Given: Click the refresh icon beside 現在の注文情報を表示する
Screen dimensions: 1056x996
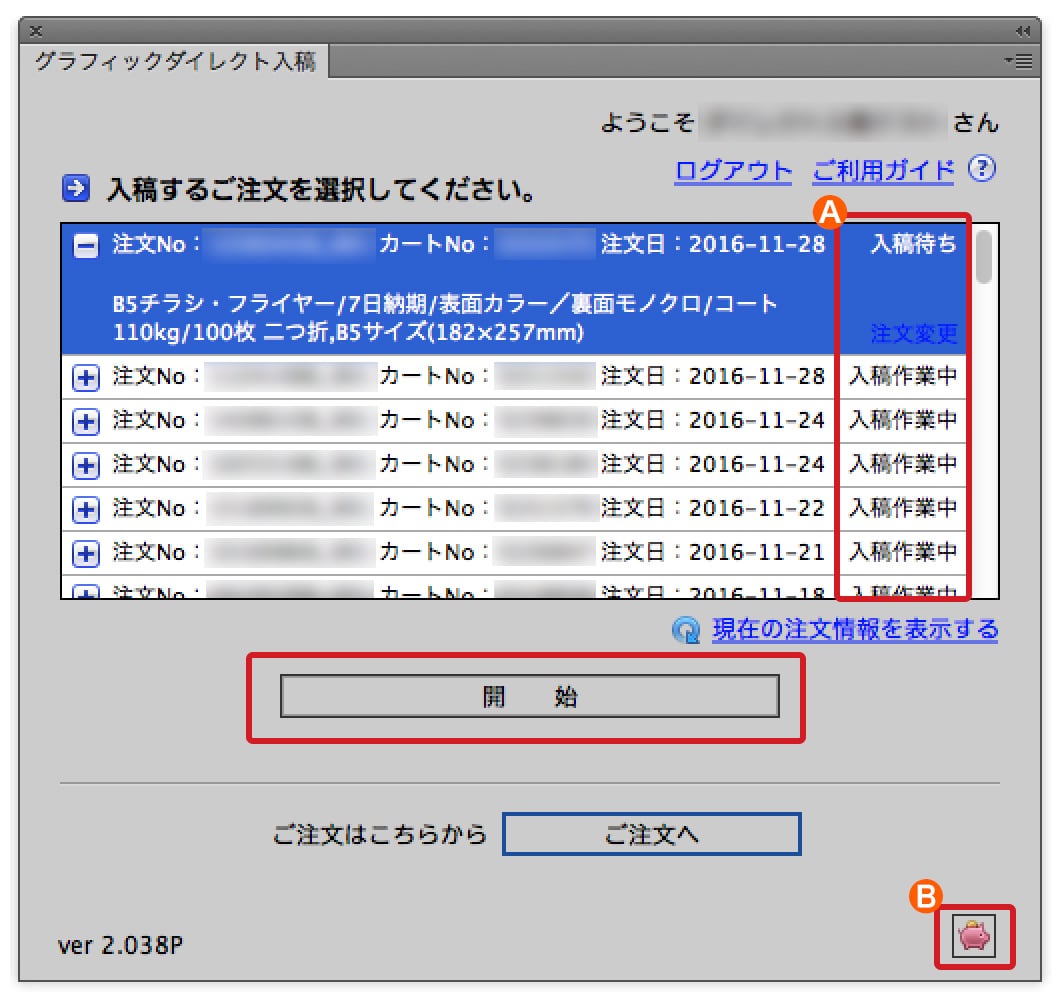Looking at the screenshot, I should coord(687,630).
